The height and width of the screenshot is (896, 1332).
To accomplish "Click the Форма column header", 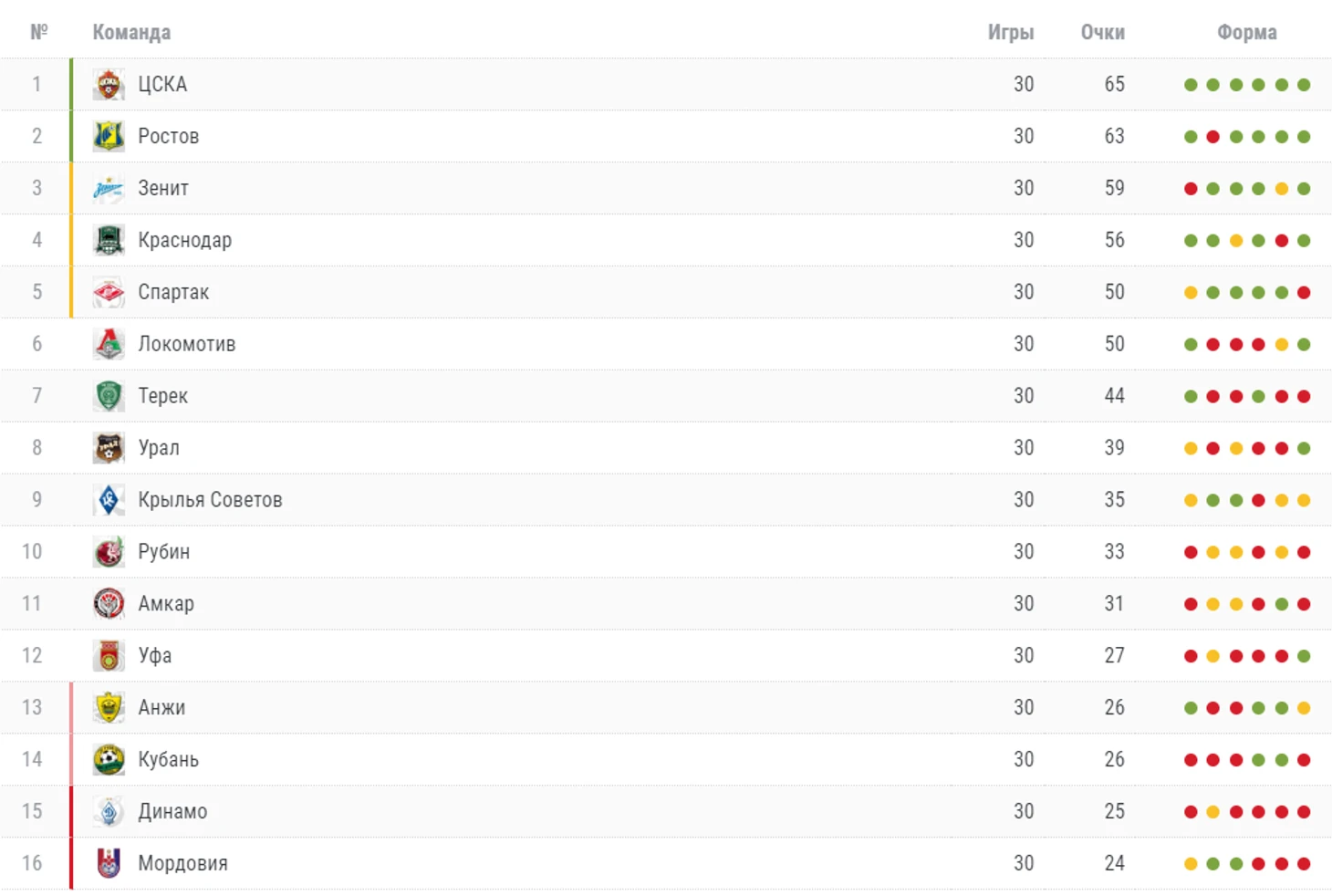I will point(1247,33).
